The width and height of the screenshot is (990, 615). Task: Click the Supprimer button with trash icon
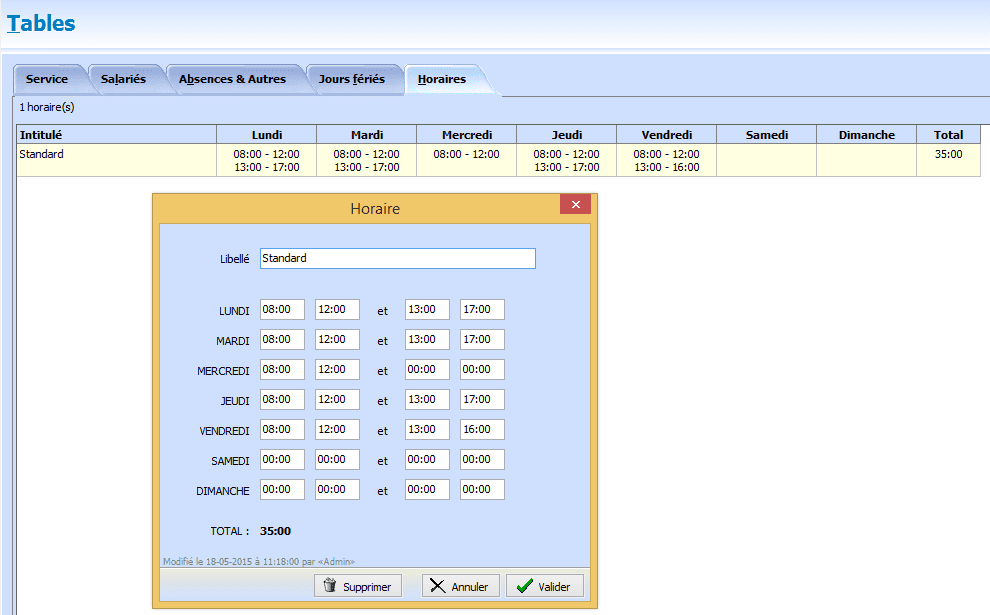pos(358,586)
